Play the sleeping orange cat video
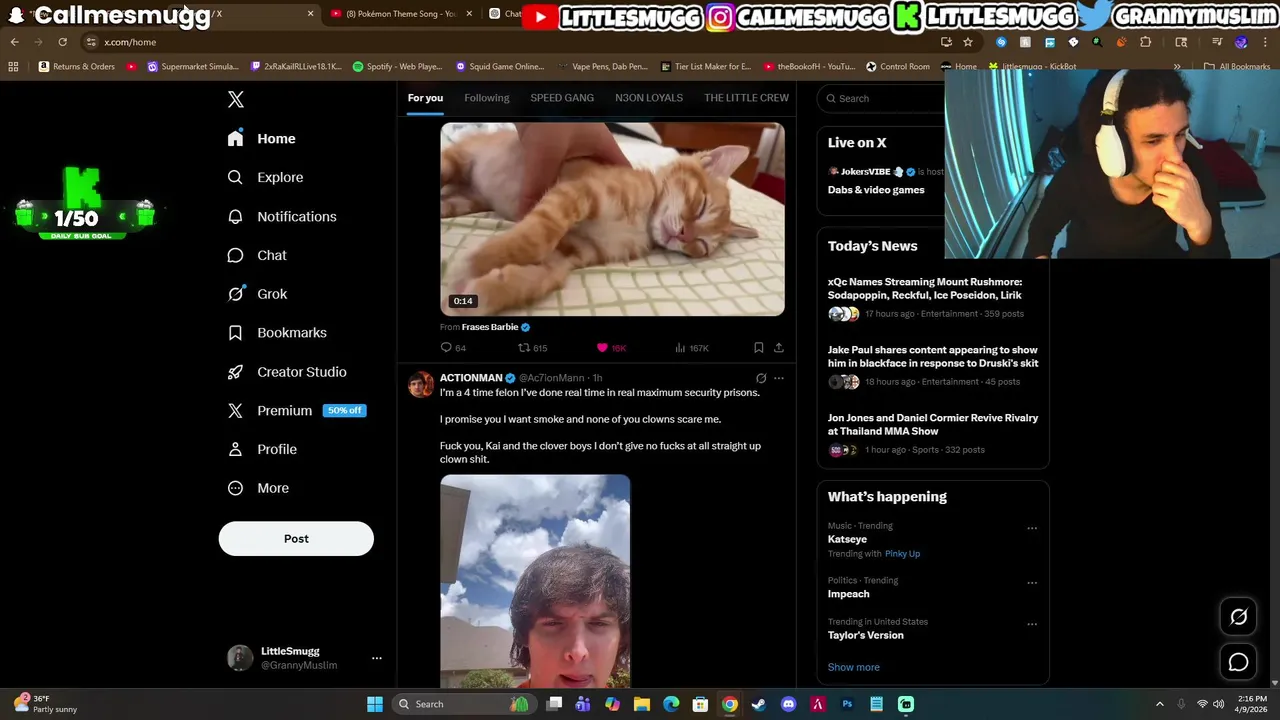1280x720 pixels. click(612, 219)
